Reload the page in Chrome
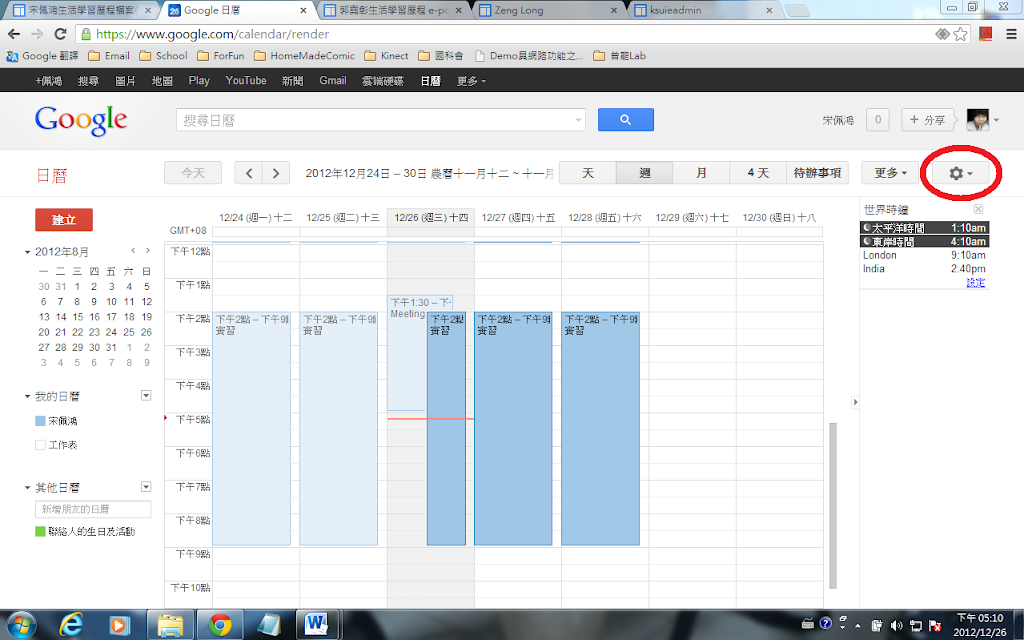 coord(60,34)
